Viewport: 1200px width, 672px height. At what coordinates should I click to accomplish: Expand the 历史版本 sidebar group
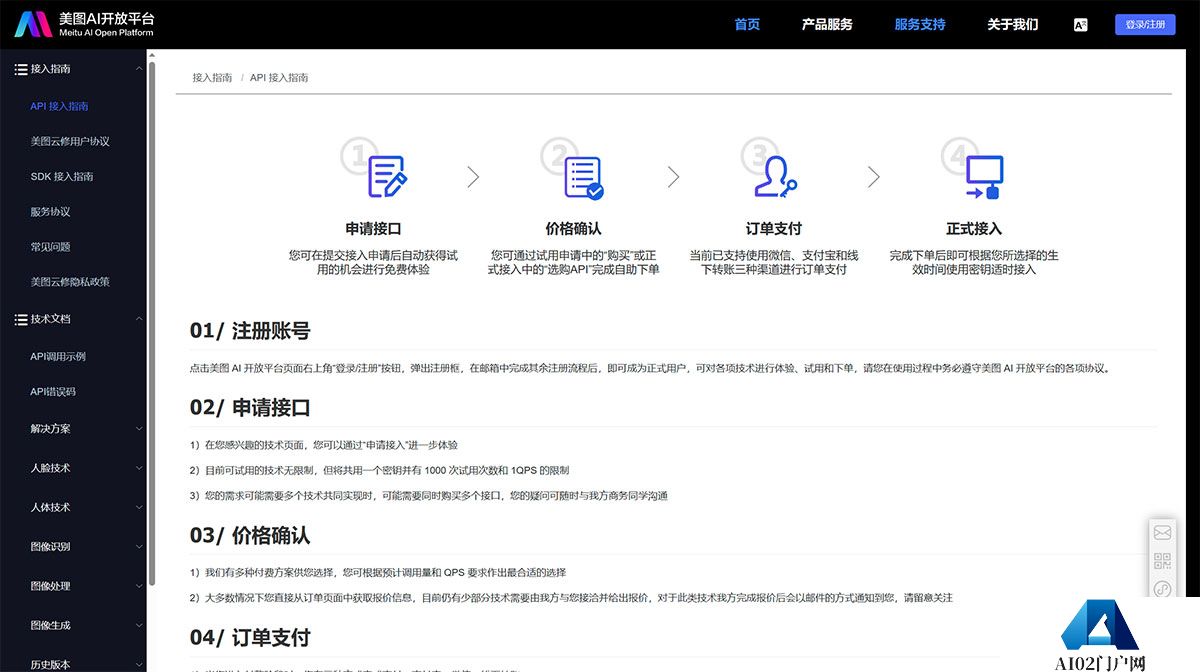point(139,664)
